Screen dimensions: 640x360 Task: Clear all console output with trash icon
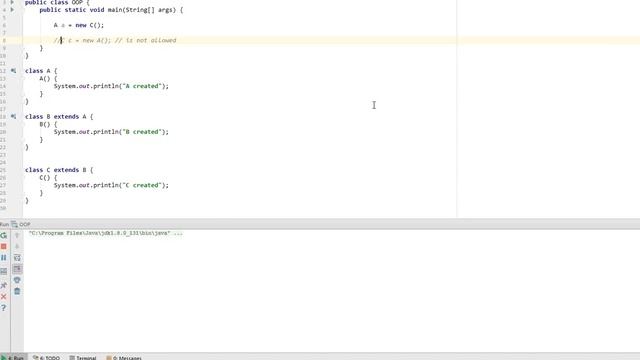point(17,291)
